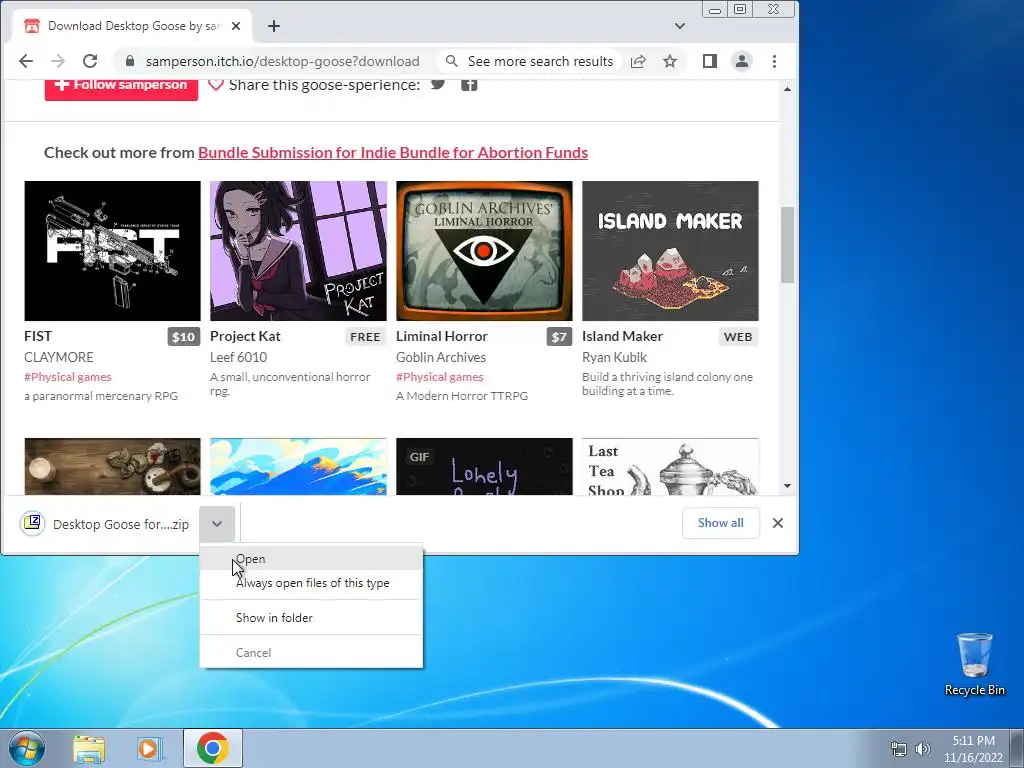
Task: Close the downloads bar
Action: (x=778, y=523)
